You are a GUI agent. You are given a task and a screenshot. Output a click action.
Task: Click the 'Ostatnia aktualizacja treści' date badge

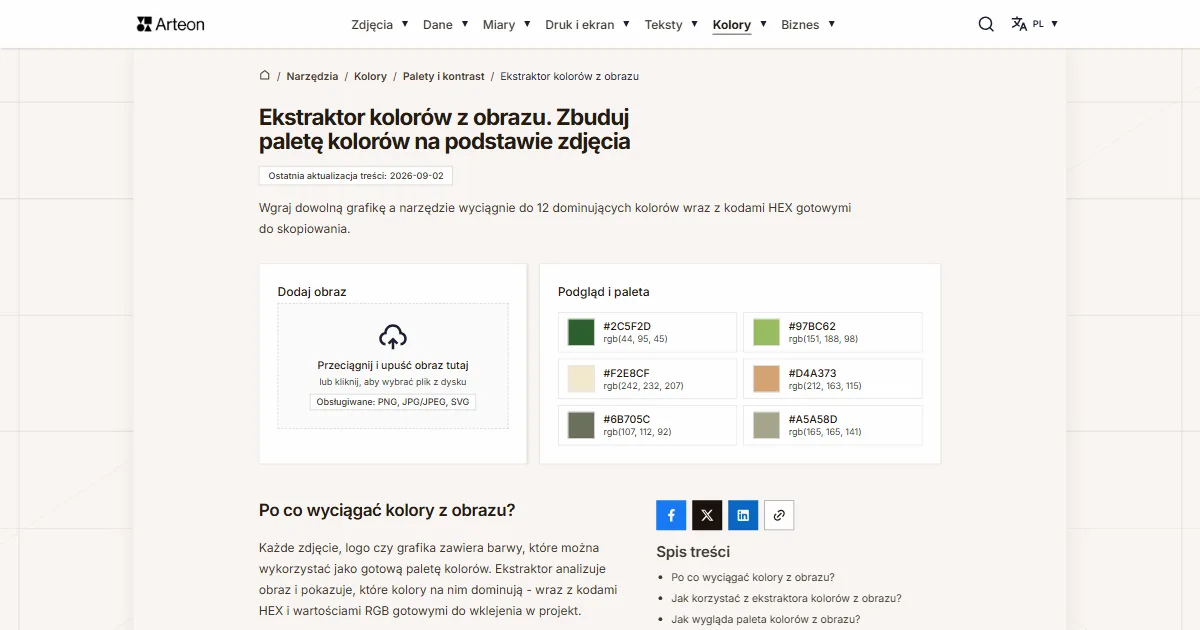coord(356,175)
